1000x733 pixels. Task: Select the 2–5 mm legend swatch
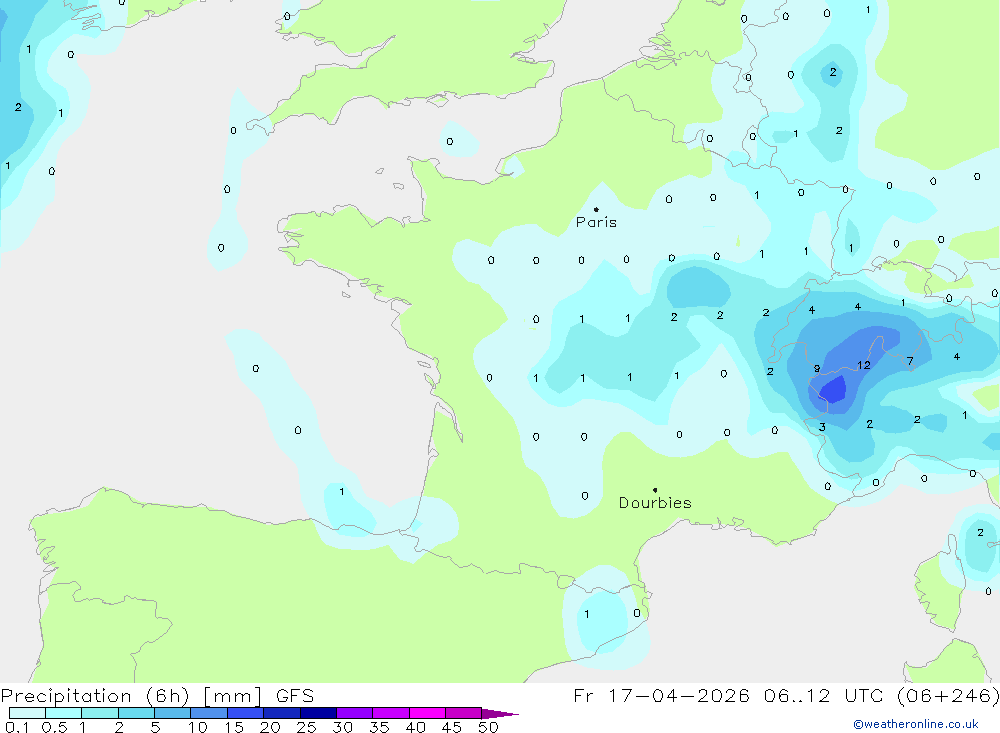(x=136, y=713)
